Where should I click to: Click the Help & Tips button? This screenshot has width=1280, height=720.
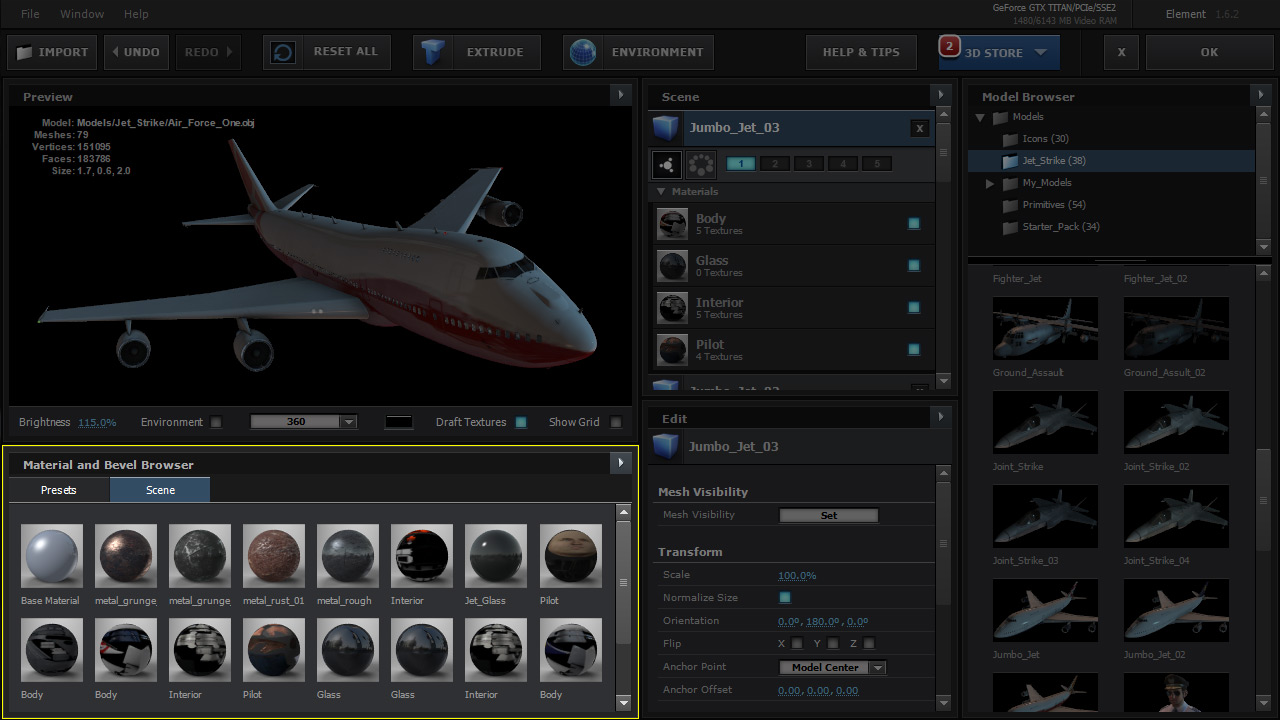point(861,52)
